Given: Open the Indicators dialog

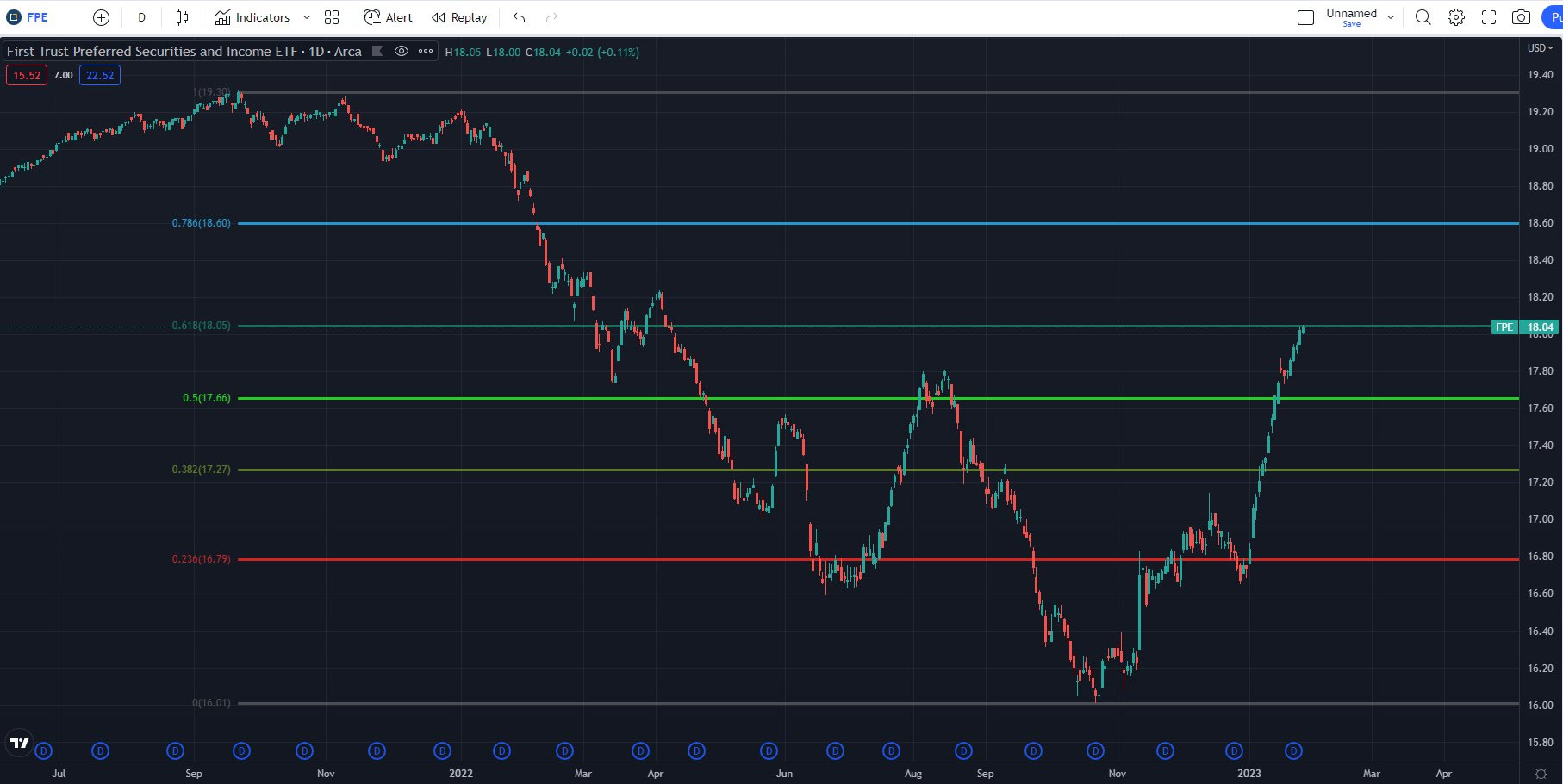Looking at the screenshot, I should click(252, 17).
